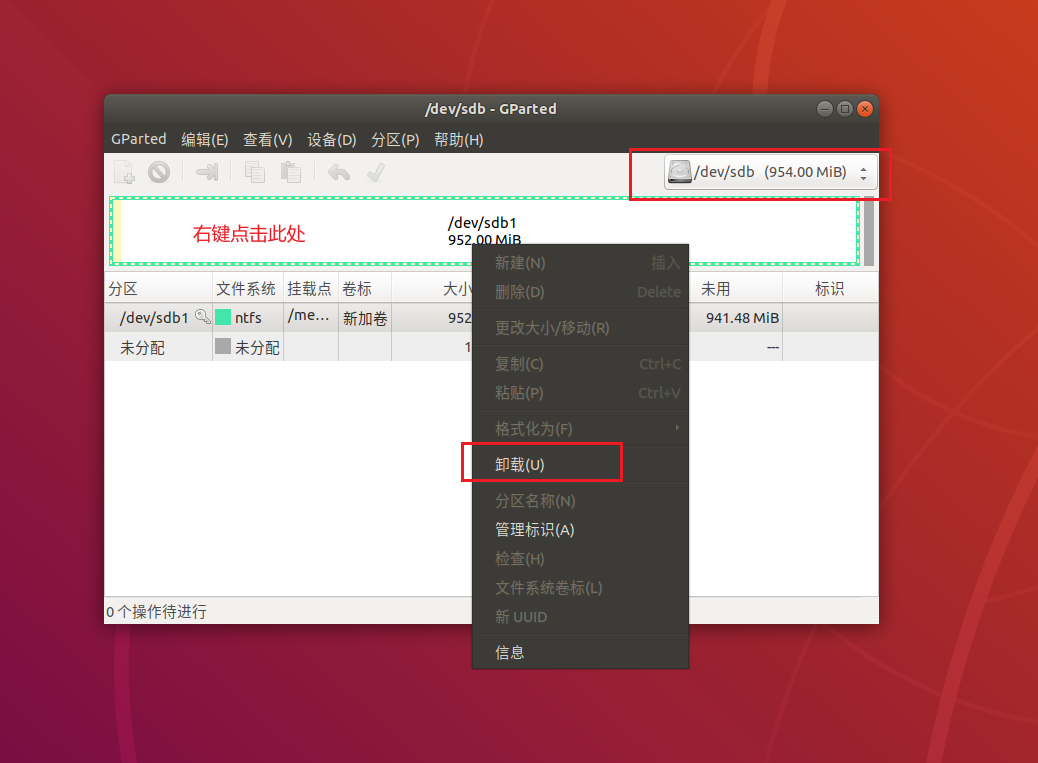Open the GParted menu
Screen dimensions: 1038x763
click(x=138, y=139)
